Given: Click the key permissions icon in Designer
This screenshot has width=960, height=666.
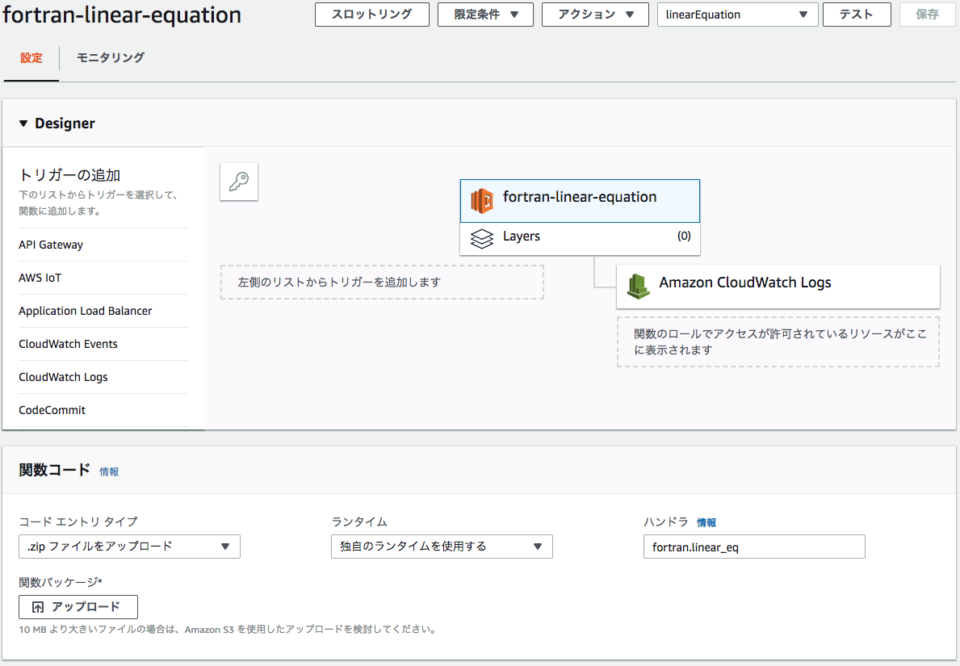Looking at the screenshot, I should tap(238, 182).
